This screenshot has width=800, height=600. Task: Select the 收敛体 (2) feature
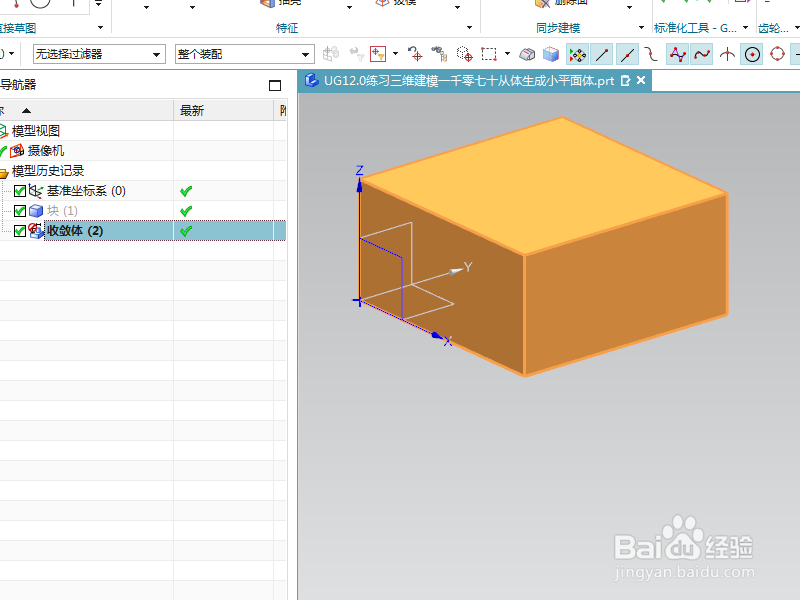(x=74, y=231)
